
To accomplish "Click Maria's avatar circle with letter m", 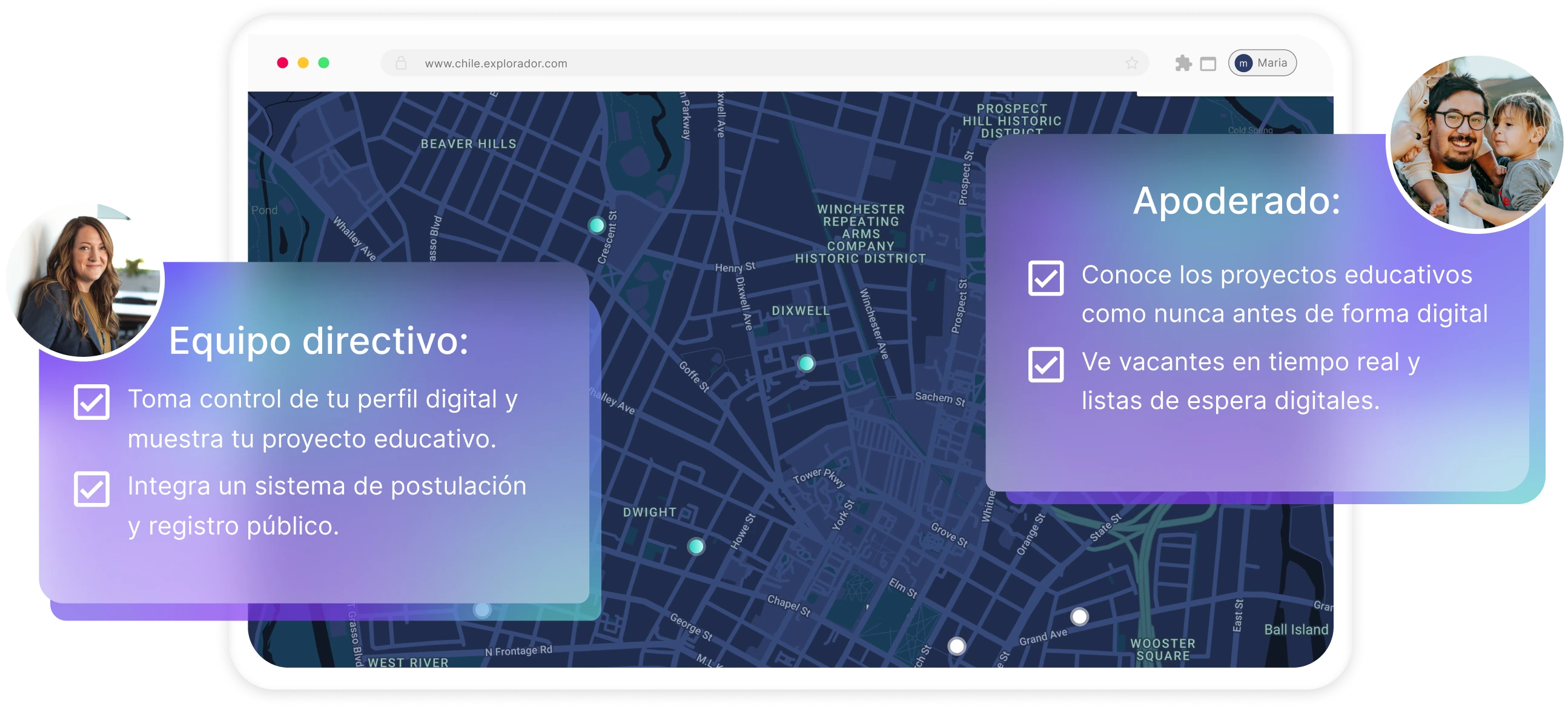I will click(1243, 64).
